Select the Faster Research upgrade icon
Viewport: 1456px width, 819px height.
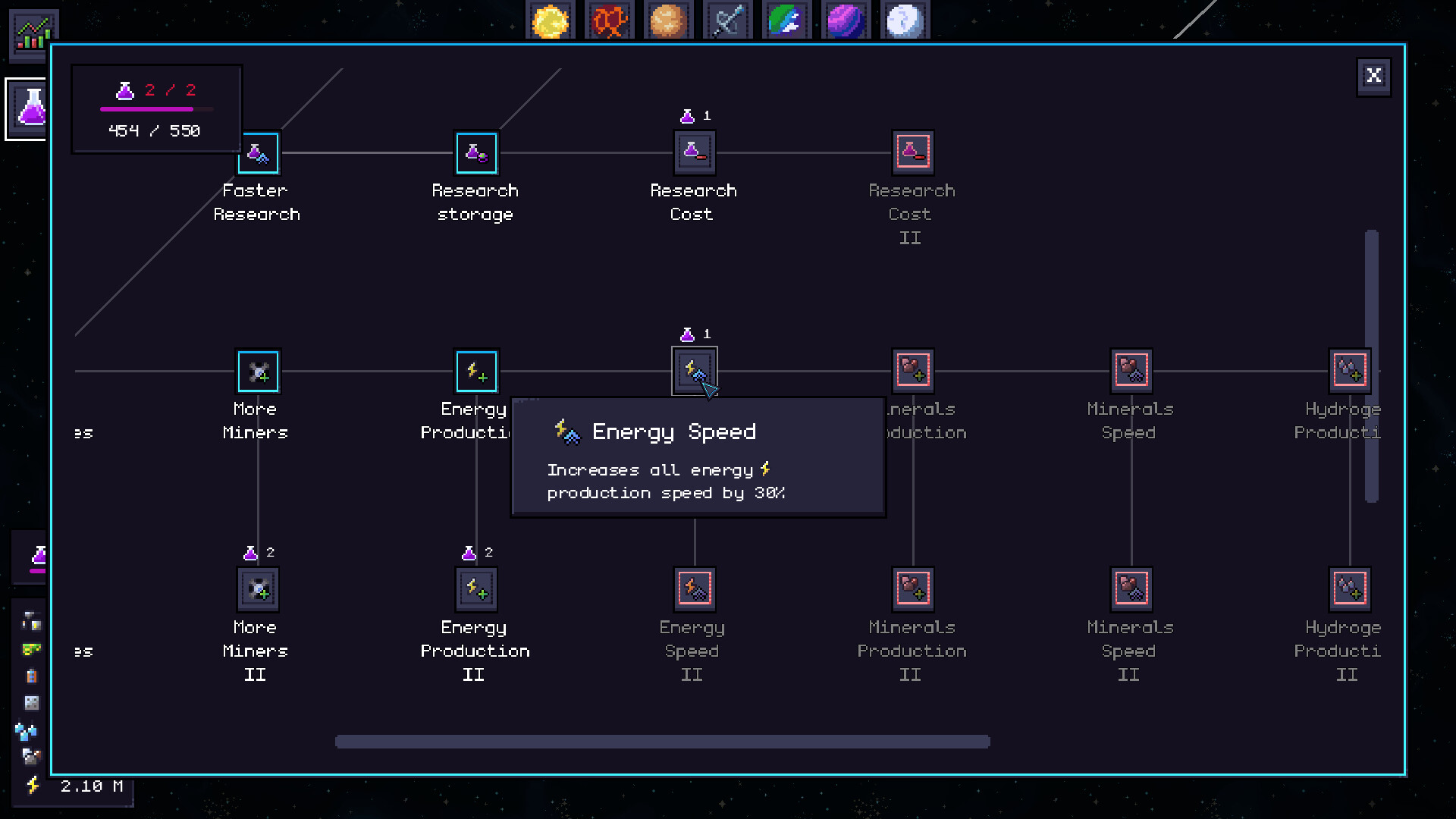click(x=258, y=153)
